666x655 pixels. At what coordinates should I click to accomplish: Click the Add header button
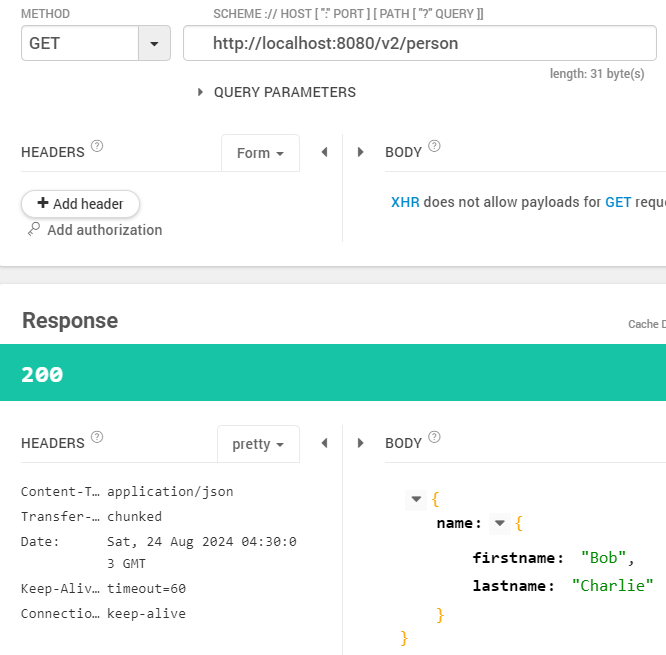click(x=80, y=204)
